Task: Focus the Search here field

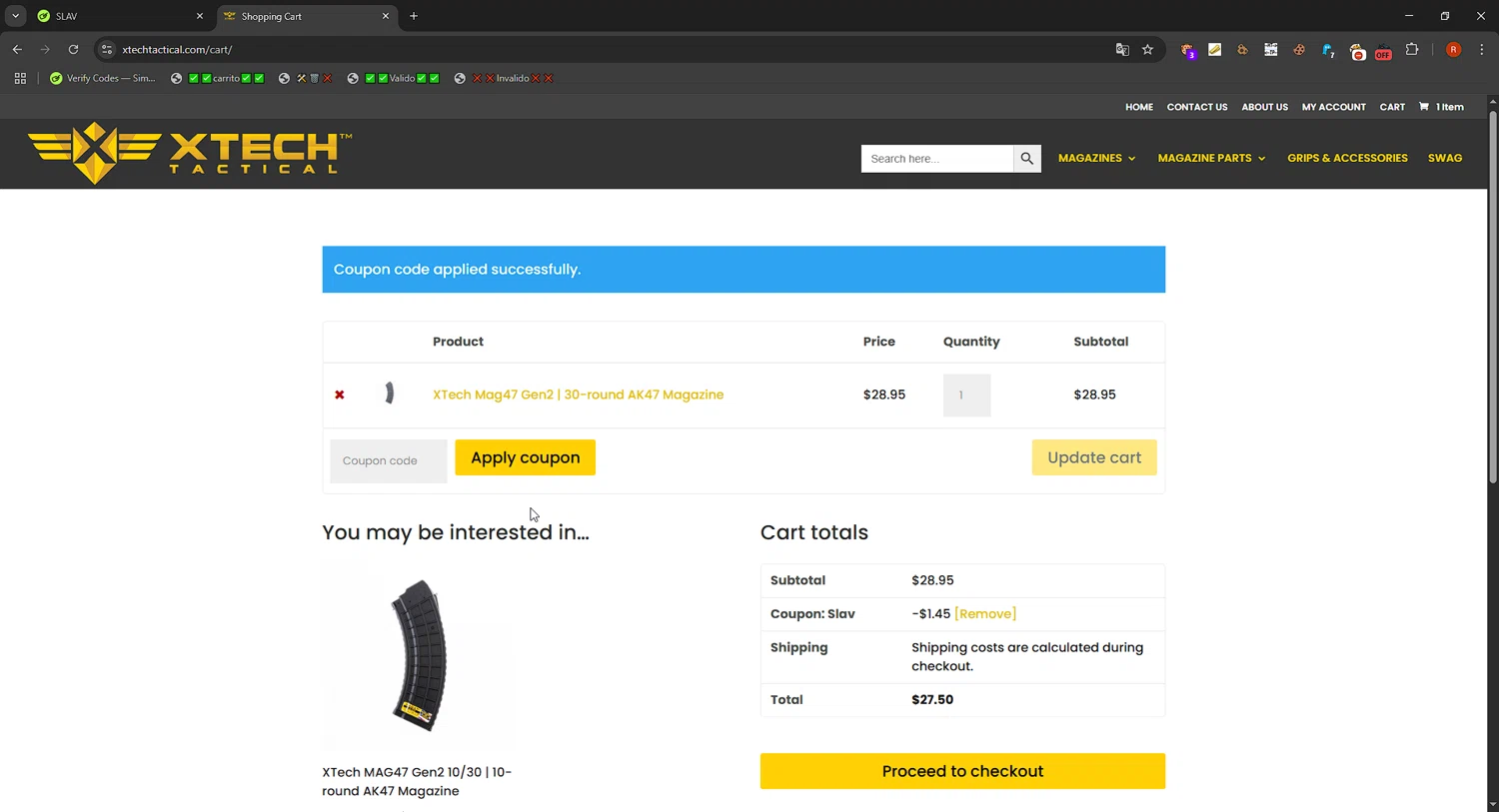Action: click(937, 158)
